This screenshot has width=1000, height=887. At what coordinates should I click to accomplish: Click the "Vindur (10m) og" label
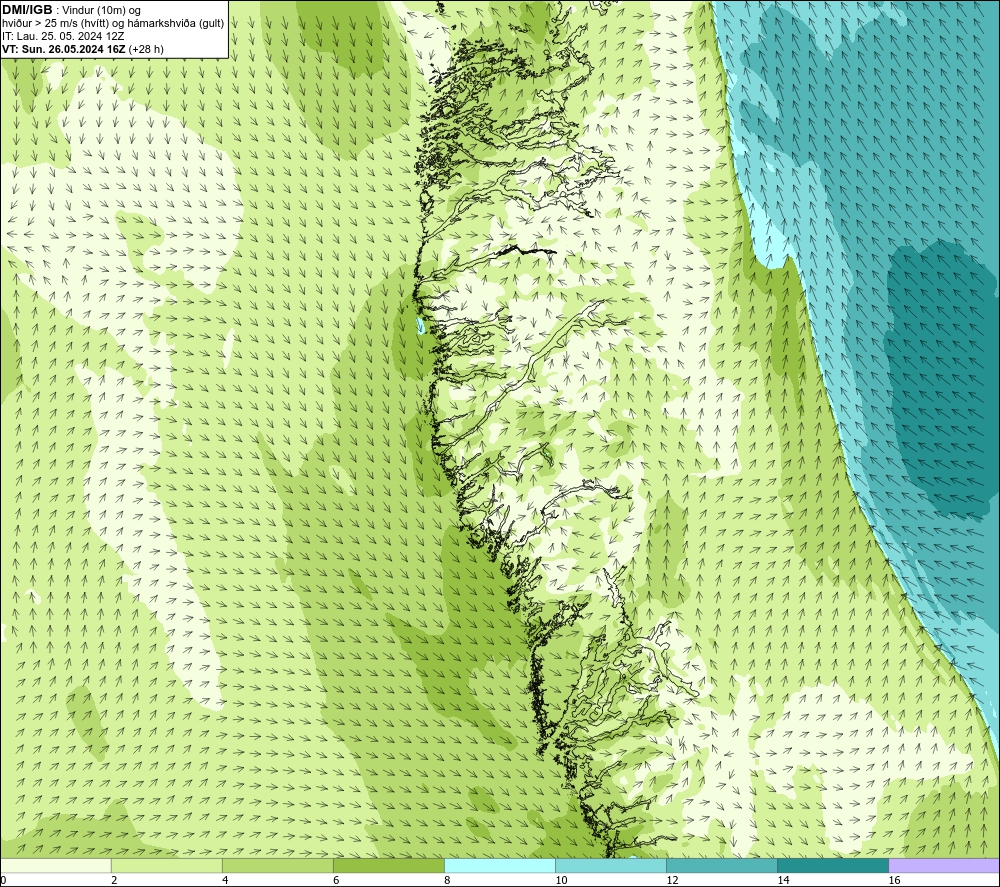click(101, 10)
